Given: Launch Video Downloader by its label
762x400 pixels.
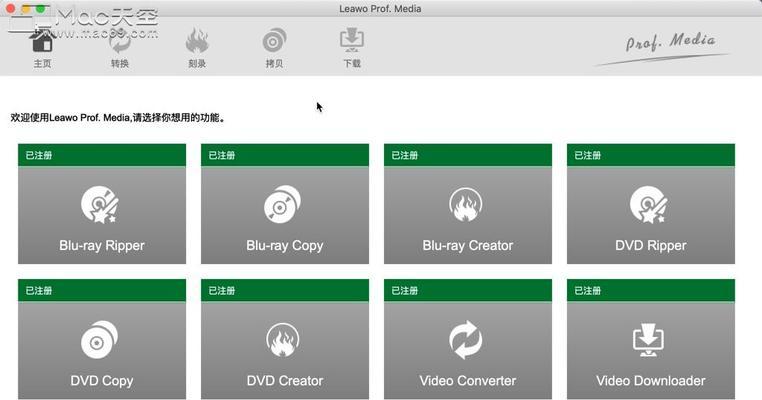Looking at the screenshot, I should (651, 381).
